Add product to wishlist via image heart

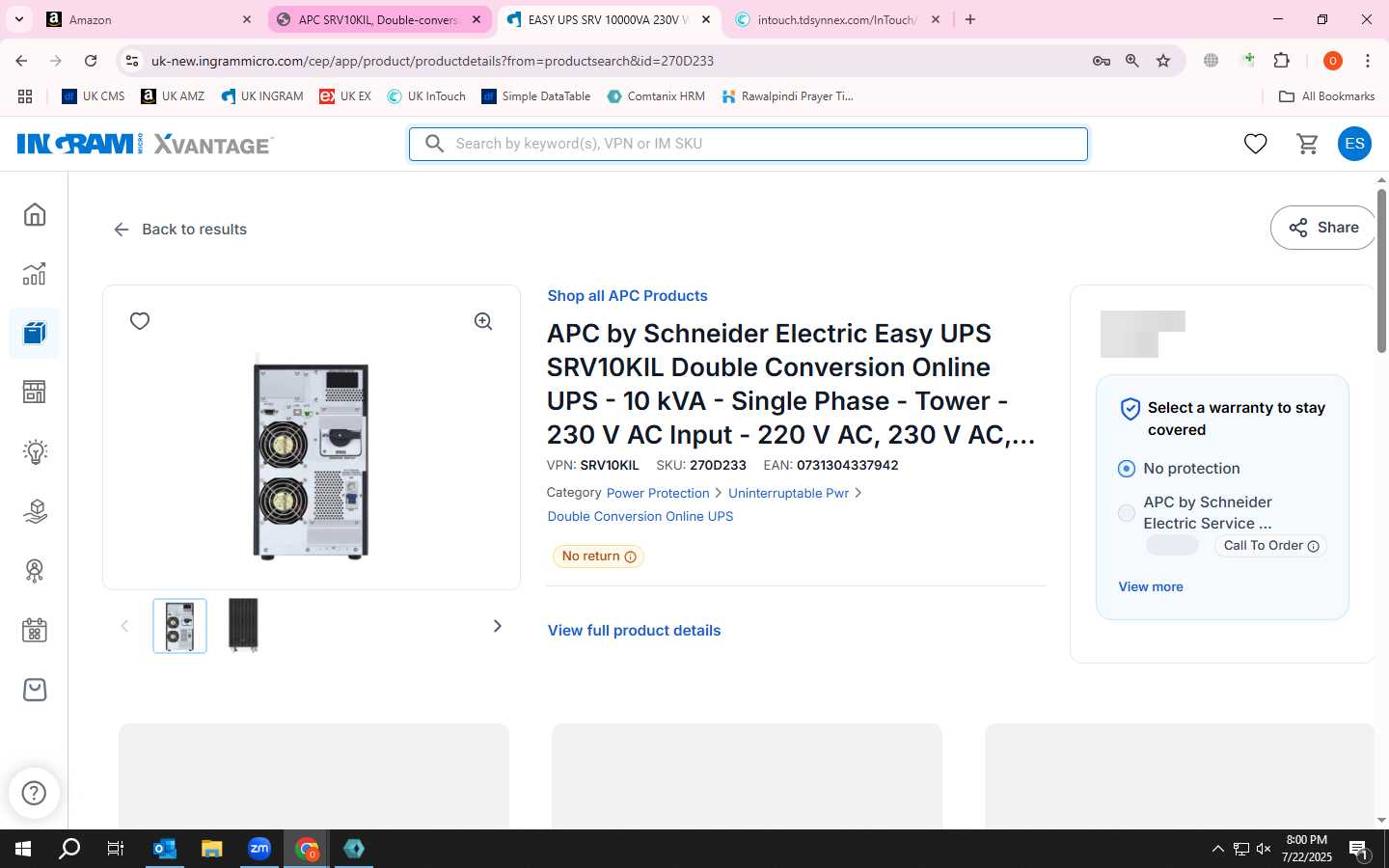click(x=140, y=321)
